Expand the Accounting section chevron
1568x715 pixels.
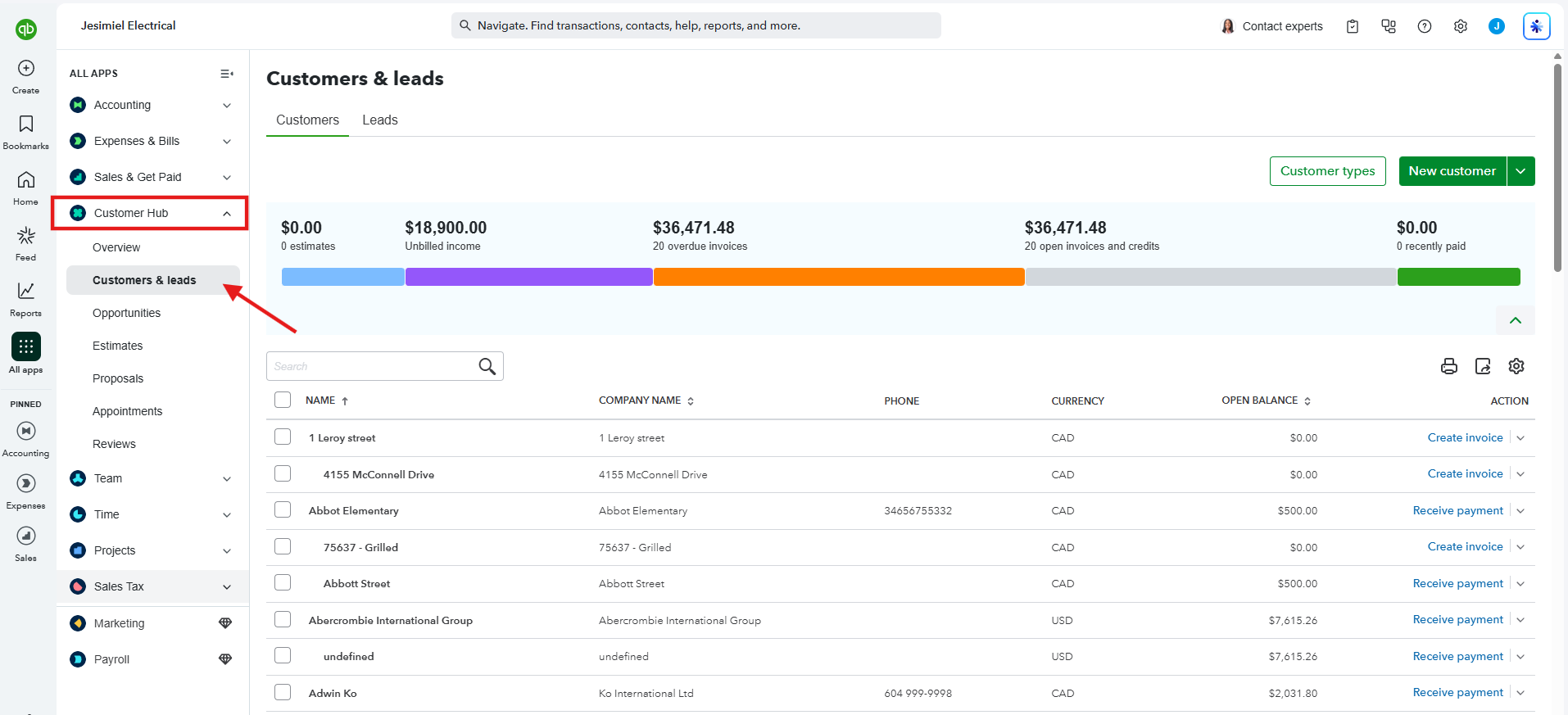pyautogui.click(x=227, y=105)
